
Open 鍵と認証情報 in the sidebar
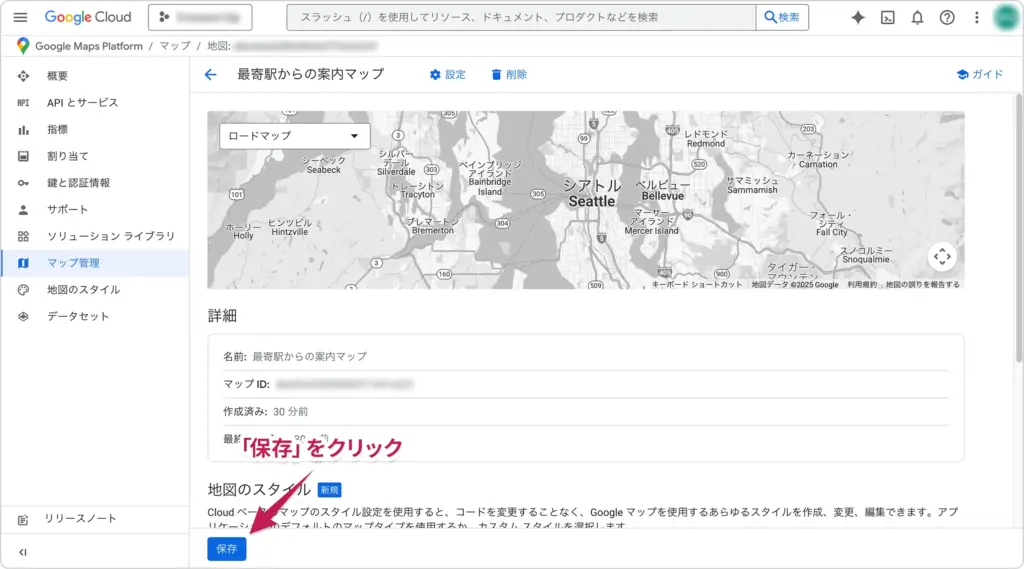[x=95, y=183]
